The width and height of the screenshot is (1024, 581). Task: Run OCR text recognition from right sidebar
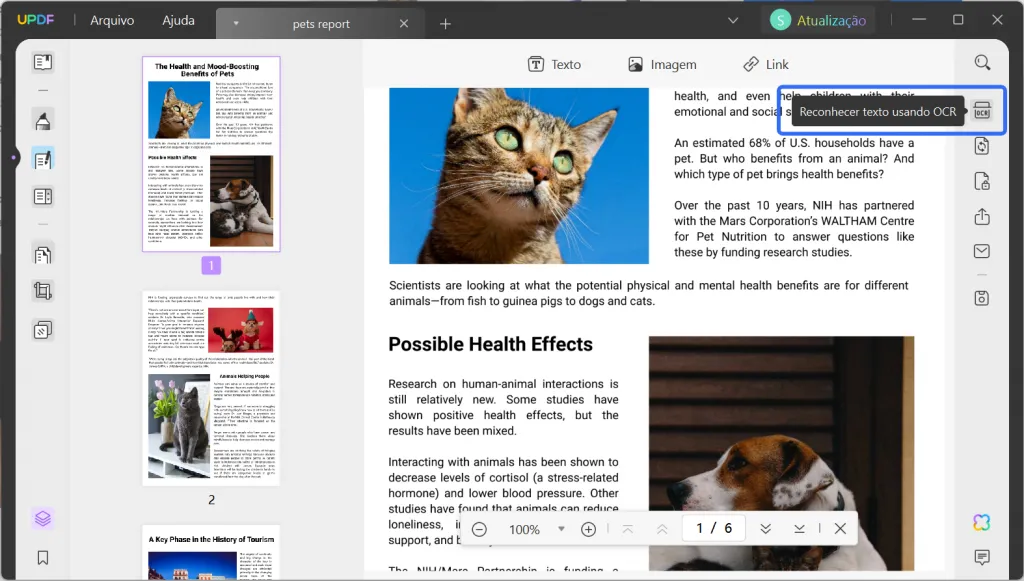point(981,110)
